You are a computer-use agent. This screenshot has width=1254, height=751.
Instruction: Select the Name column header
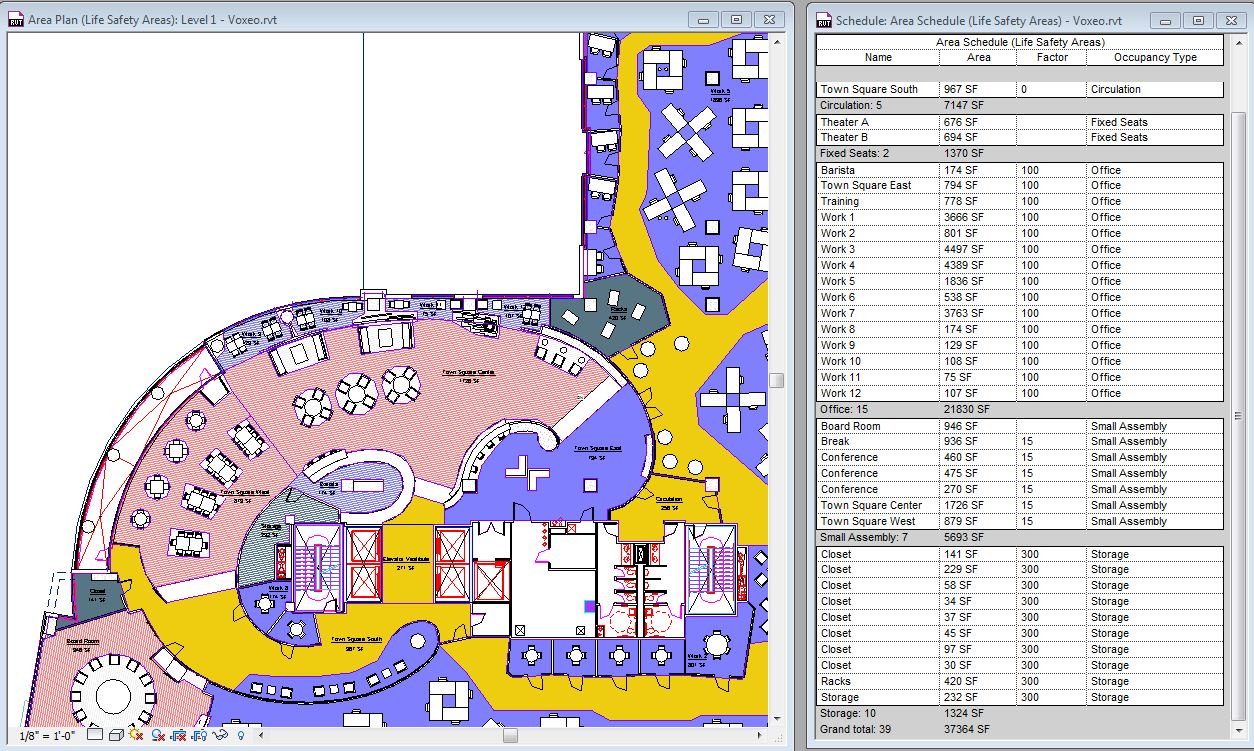(x=878, y=57)
